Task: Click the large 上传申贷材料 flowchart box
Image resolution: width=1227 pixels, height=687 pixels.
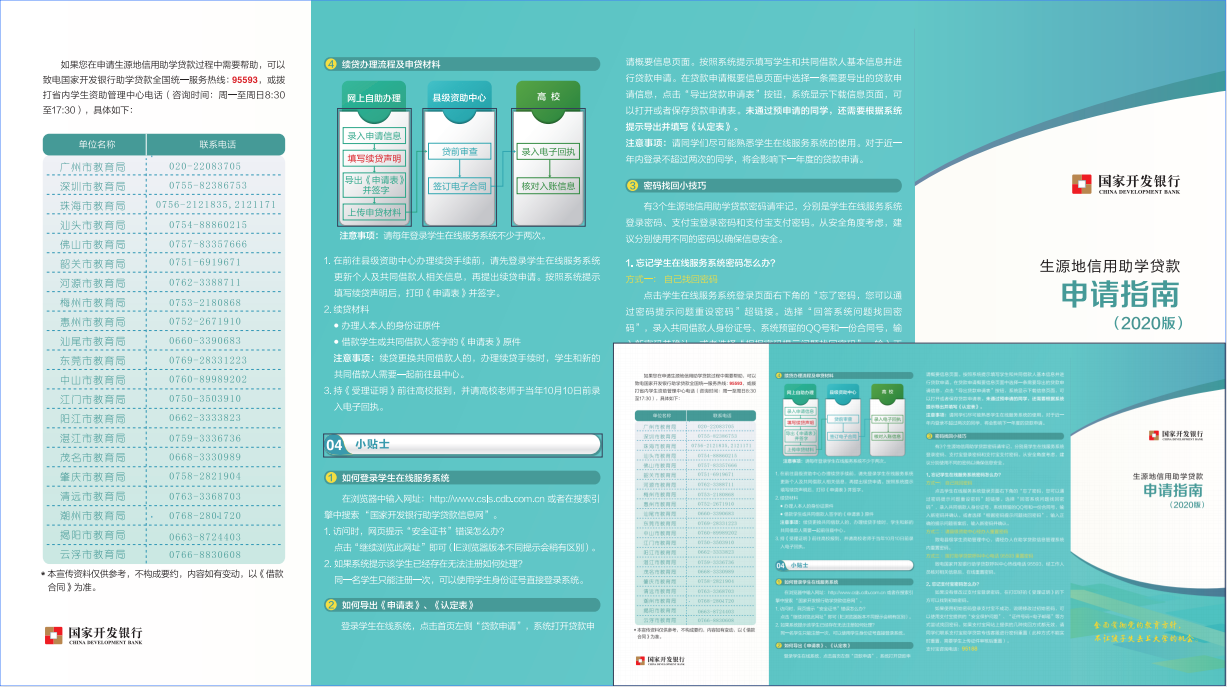Action: click(x=374, y=212)
